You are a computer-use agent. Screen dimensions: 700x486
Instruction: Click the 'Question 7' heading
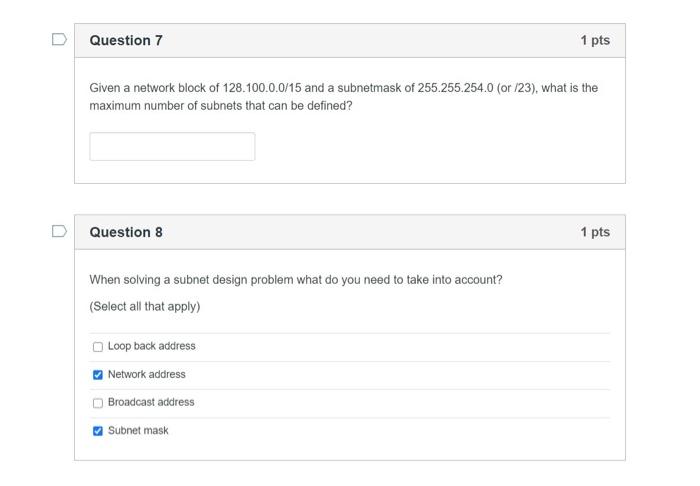[126, 40]
